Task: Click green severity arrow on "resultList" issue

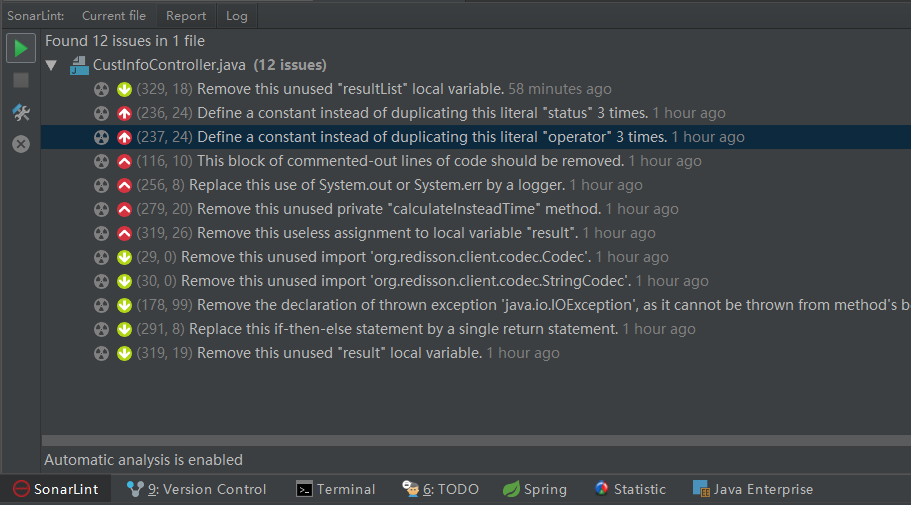Action: (125, 89)
